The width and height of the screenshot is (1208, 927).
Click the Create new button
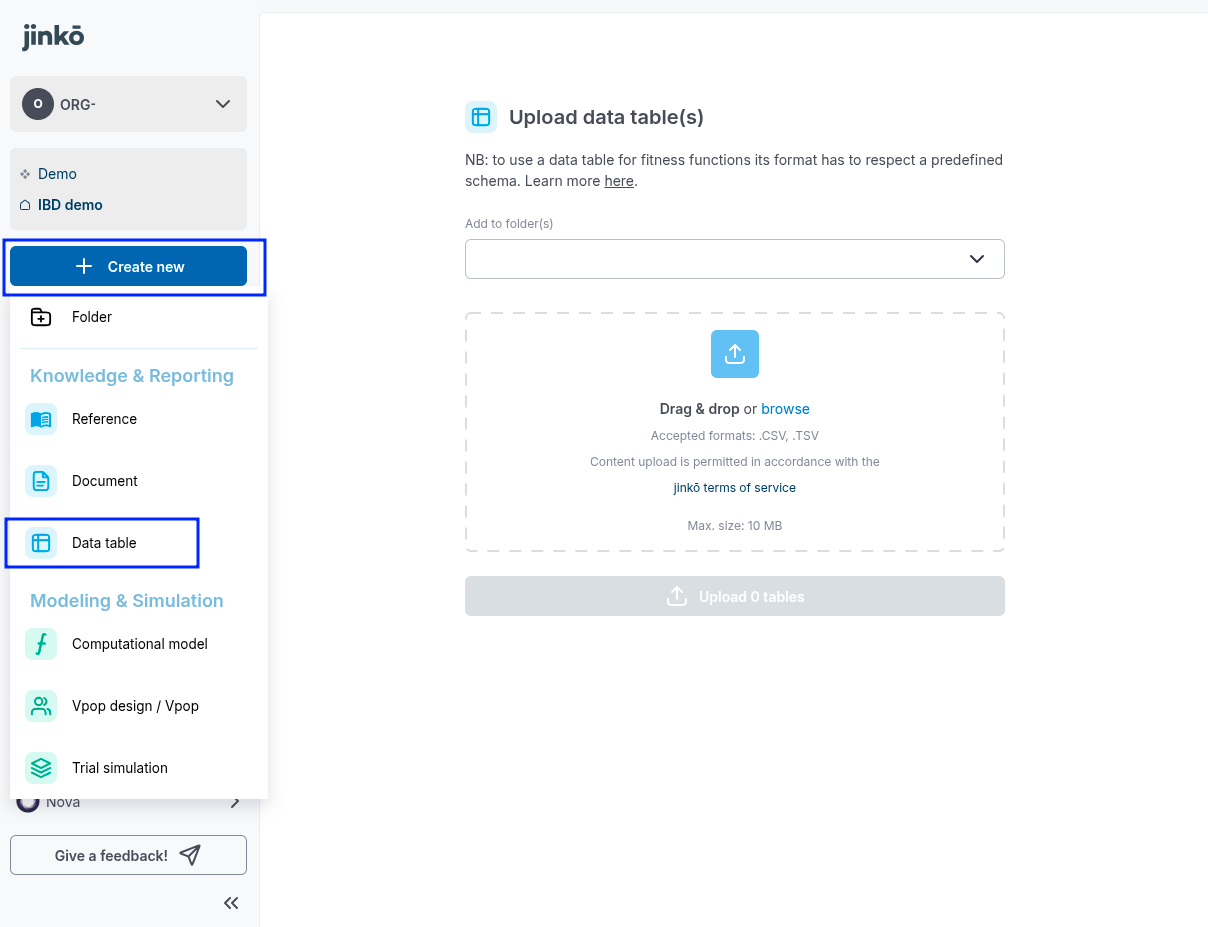[133, 266]
